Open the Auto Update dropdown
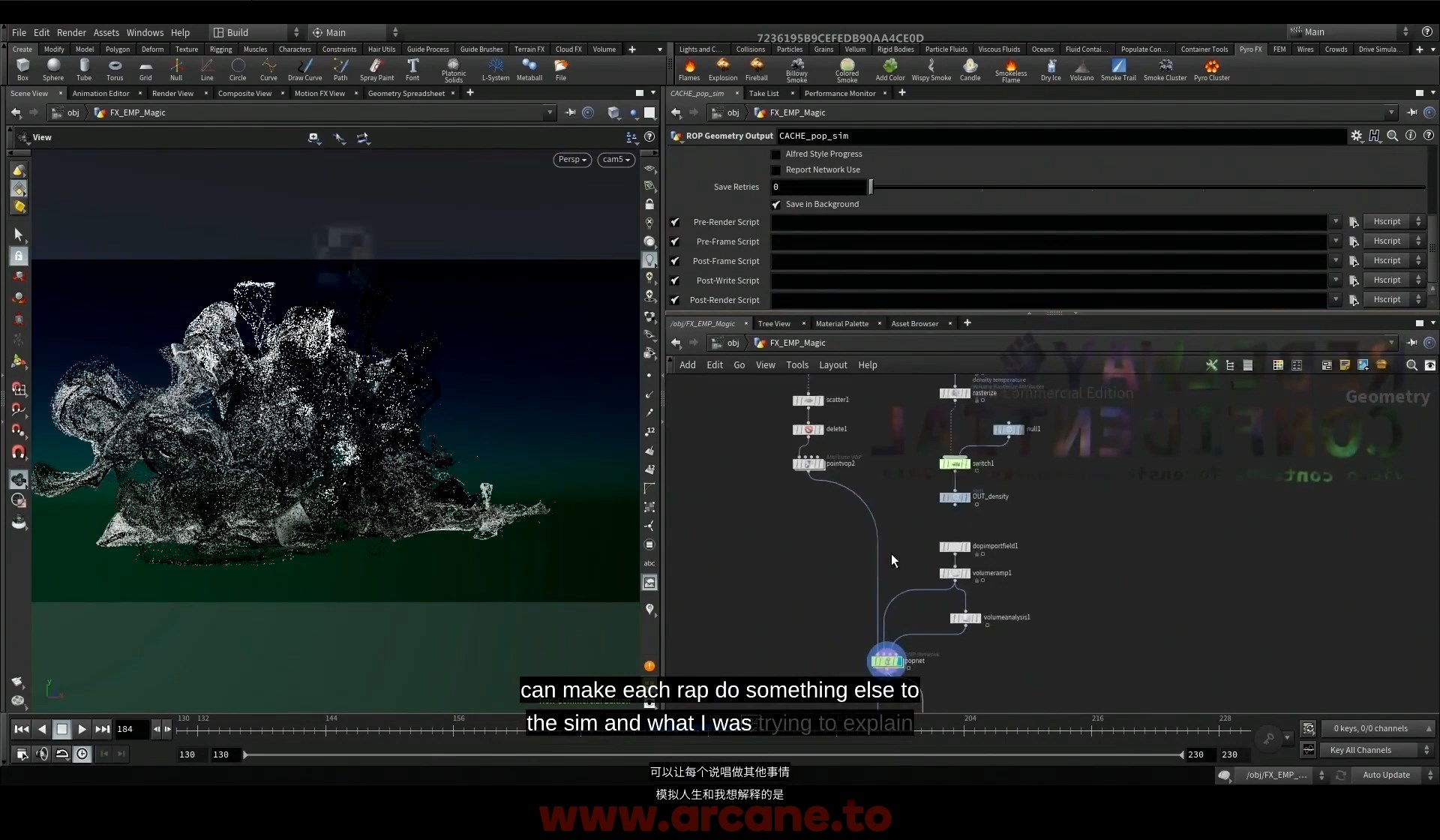The image size is (1440, 840). (1393, 775)
